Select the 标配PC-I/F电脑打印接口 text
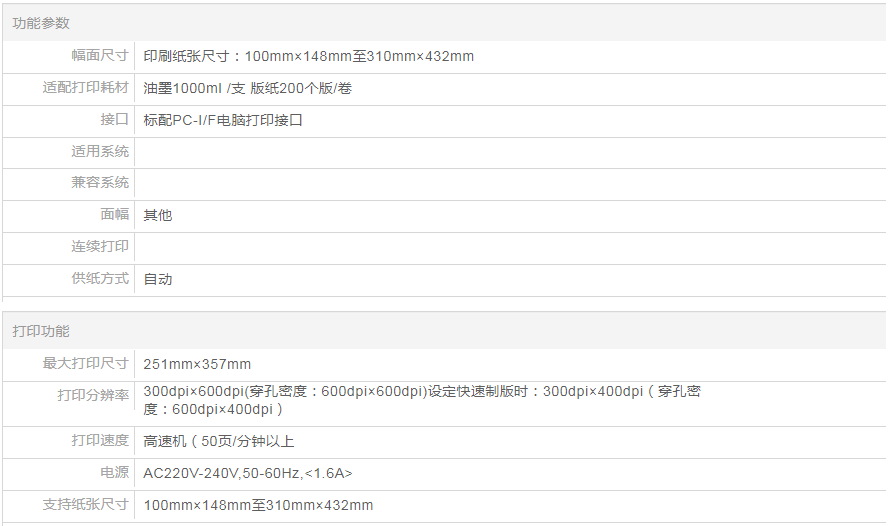Image resolution: width=892 pixels, height=526 pixels. tap(223, 120)
